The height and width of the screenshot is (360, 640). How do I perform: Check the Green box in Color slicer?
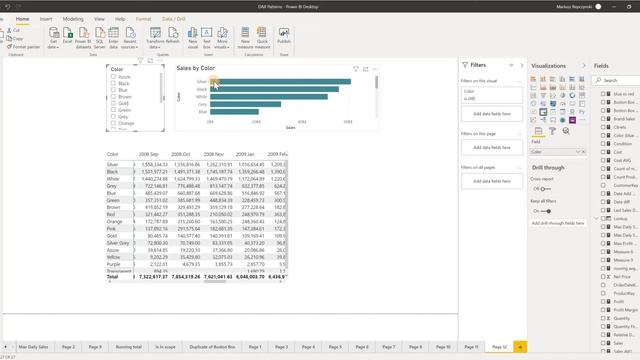(113, 110)
